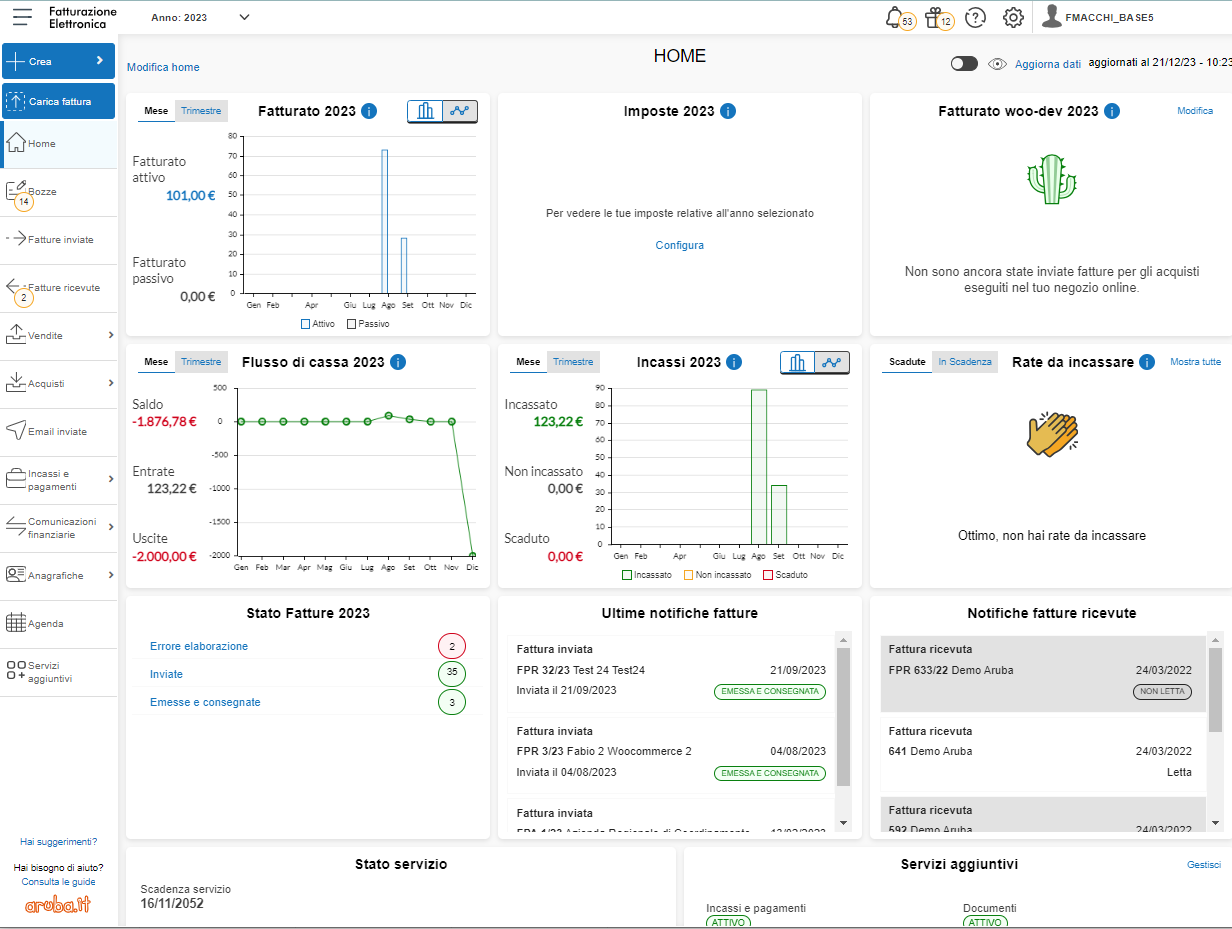
Task: Toggle the eye visibility icon
Action: coord(997,63)
